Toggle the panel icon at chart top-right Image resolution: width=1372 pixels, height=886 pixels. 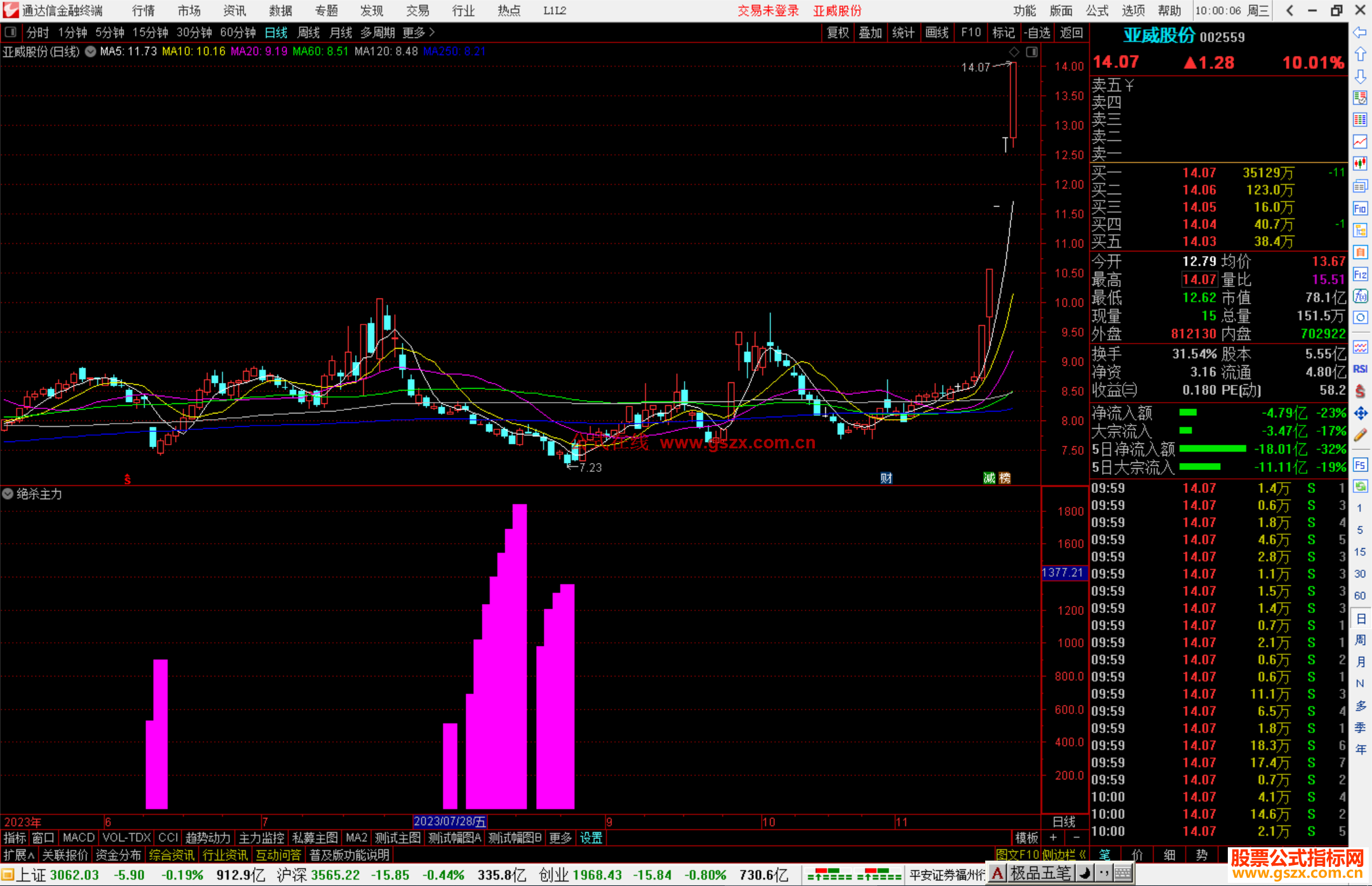[x=1032, y=52]
